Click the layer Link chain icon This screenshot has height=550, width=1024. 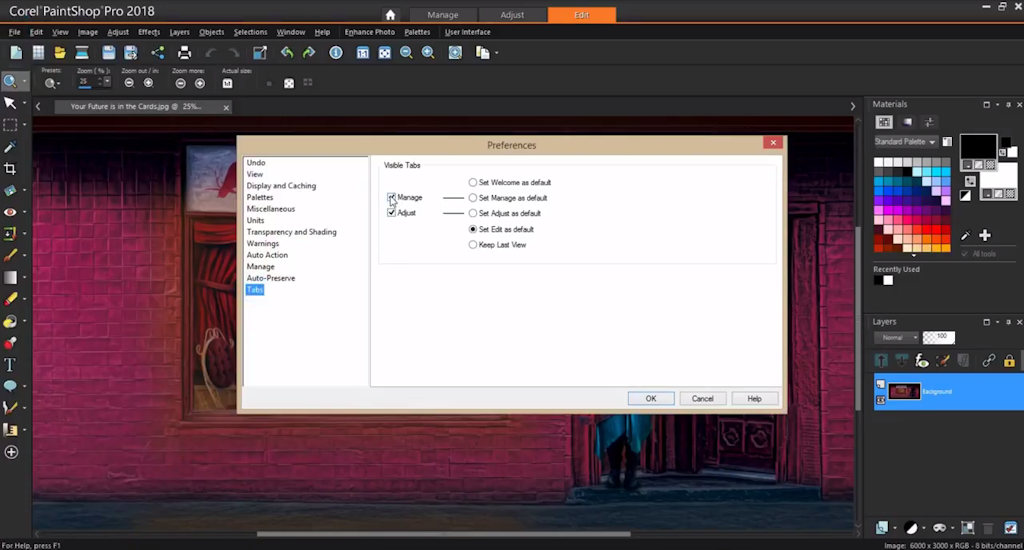pos(989,361)
